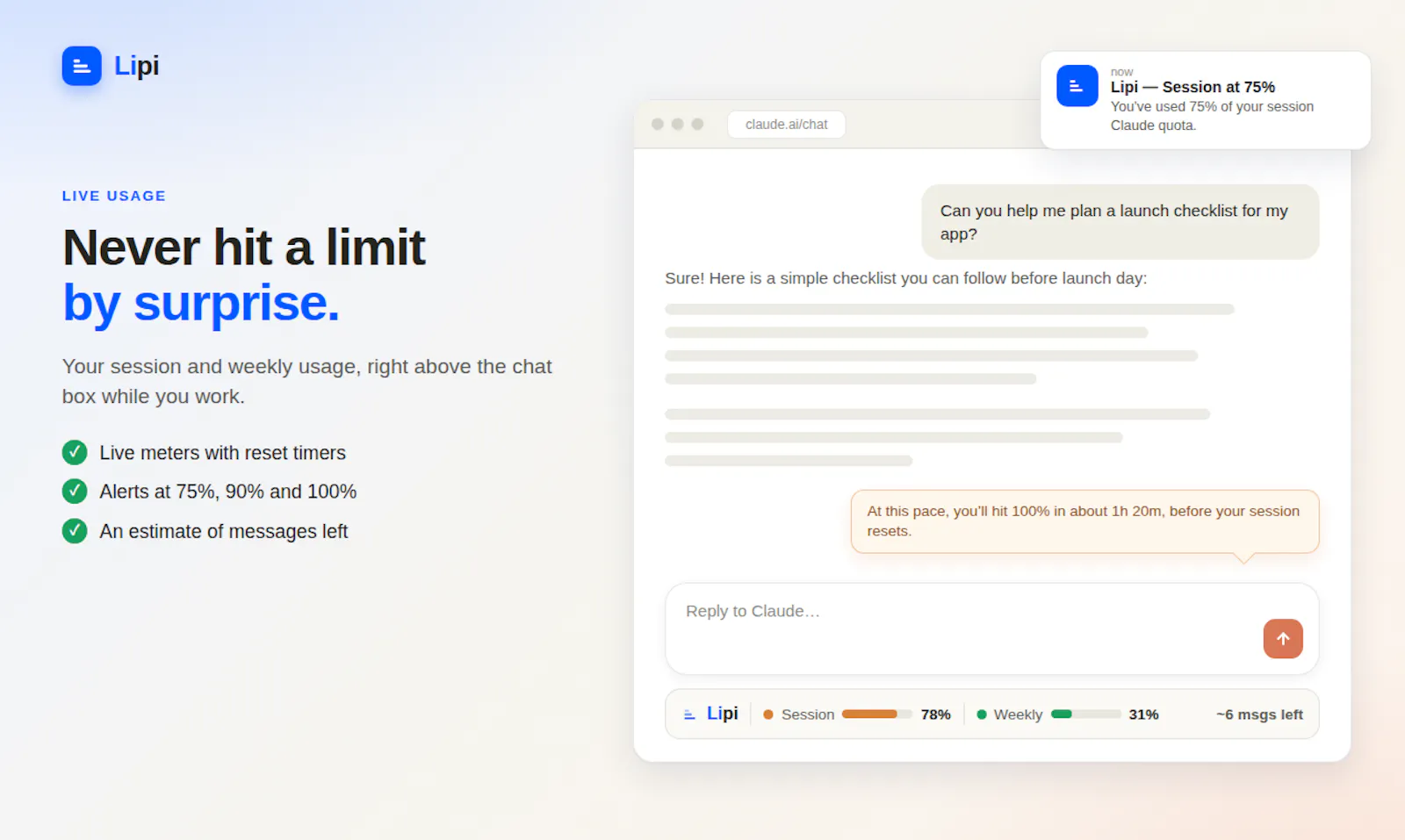Click the user message about launch checklist
1405x840 pixels.
point(1120,222)
